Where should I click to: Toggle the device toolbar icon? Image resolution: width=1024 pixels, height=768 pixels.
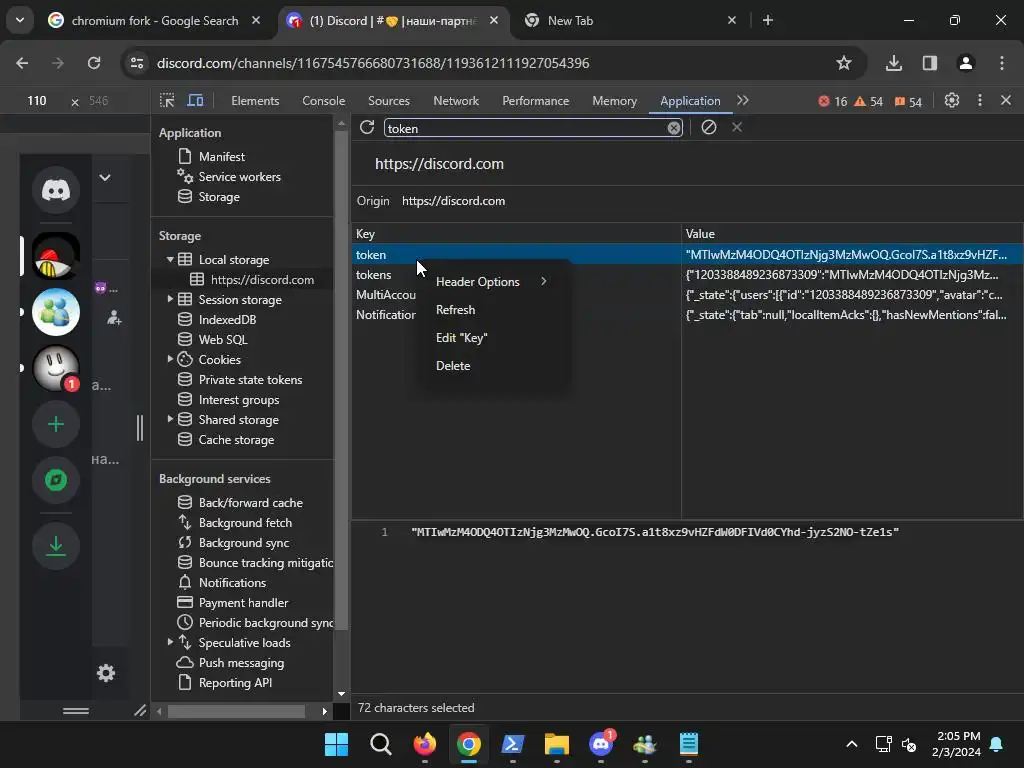click(195, 101)
